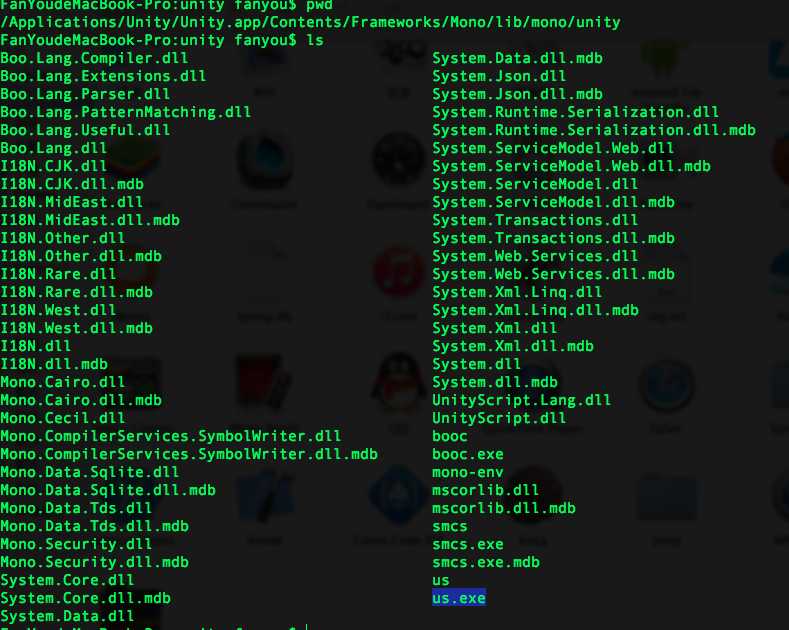Click System.ServiceModel.dll.mdb file name
Viewport: 789px width, 630px height.
point(554,202)
